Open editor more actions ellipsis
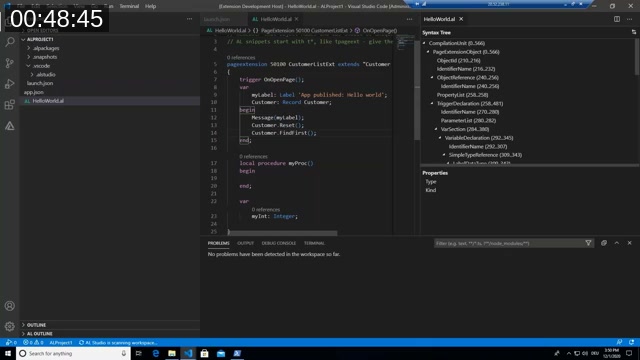This screenshot has width=640, height=360. click(x=409, y=19)
